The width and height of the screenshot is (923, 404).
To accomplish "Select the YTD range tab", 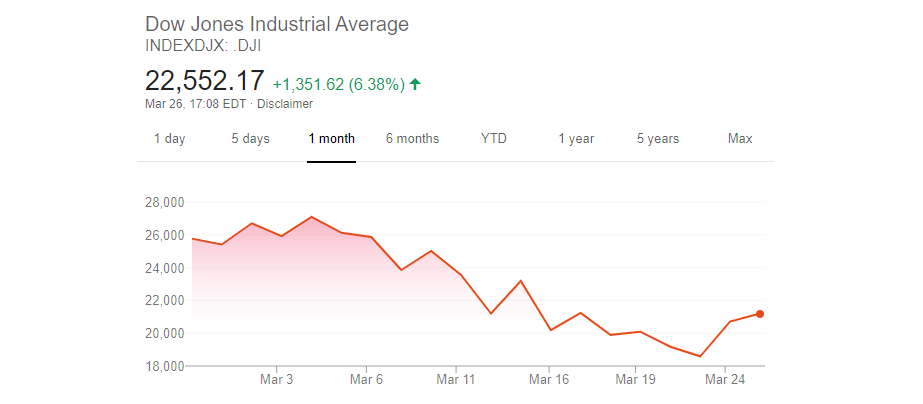I will tap(494, 139).
